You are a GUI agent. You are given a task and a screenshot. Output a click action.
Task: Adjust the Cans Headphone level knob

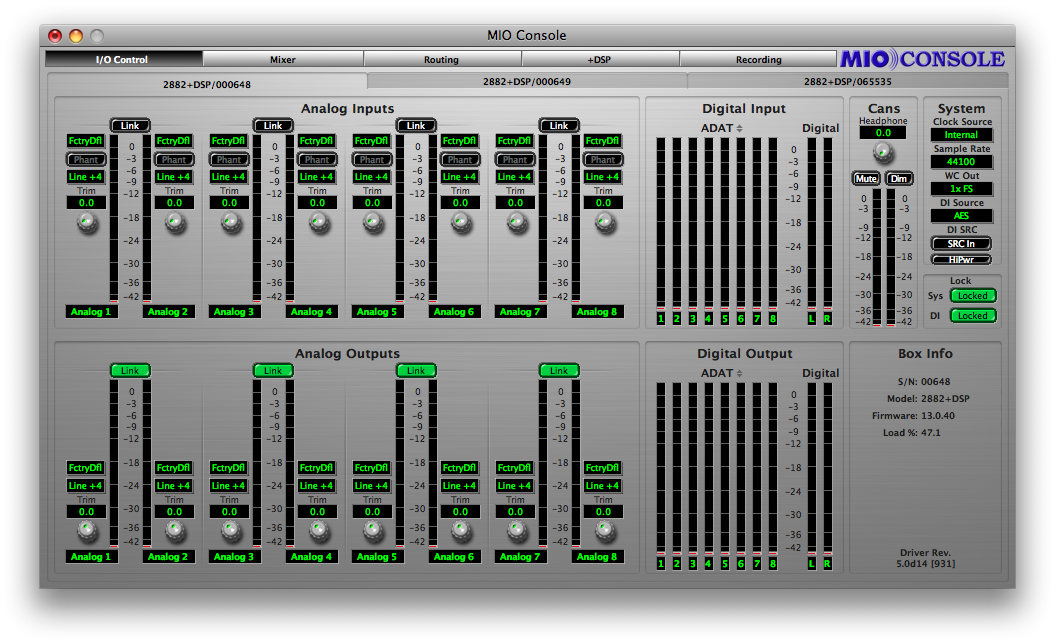(883, 154)
